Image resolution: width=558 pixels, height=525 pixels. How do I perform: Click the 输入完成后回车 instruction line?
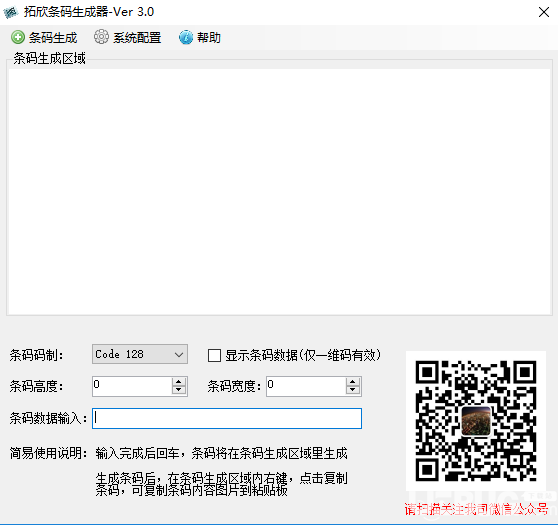point(221,453)
